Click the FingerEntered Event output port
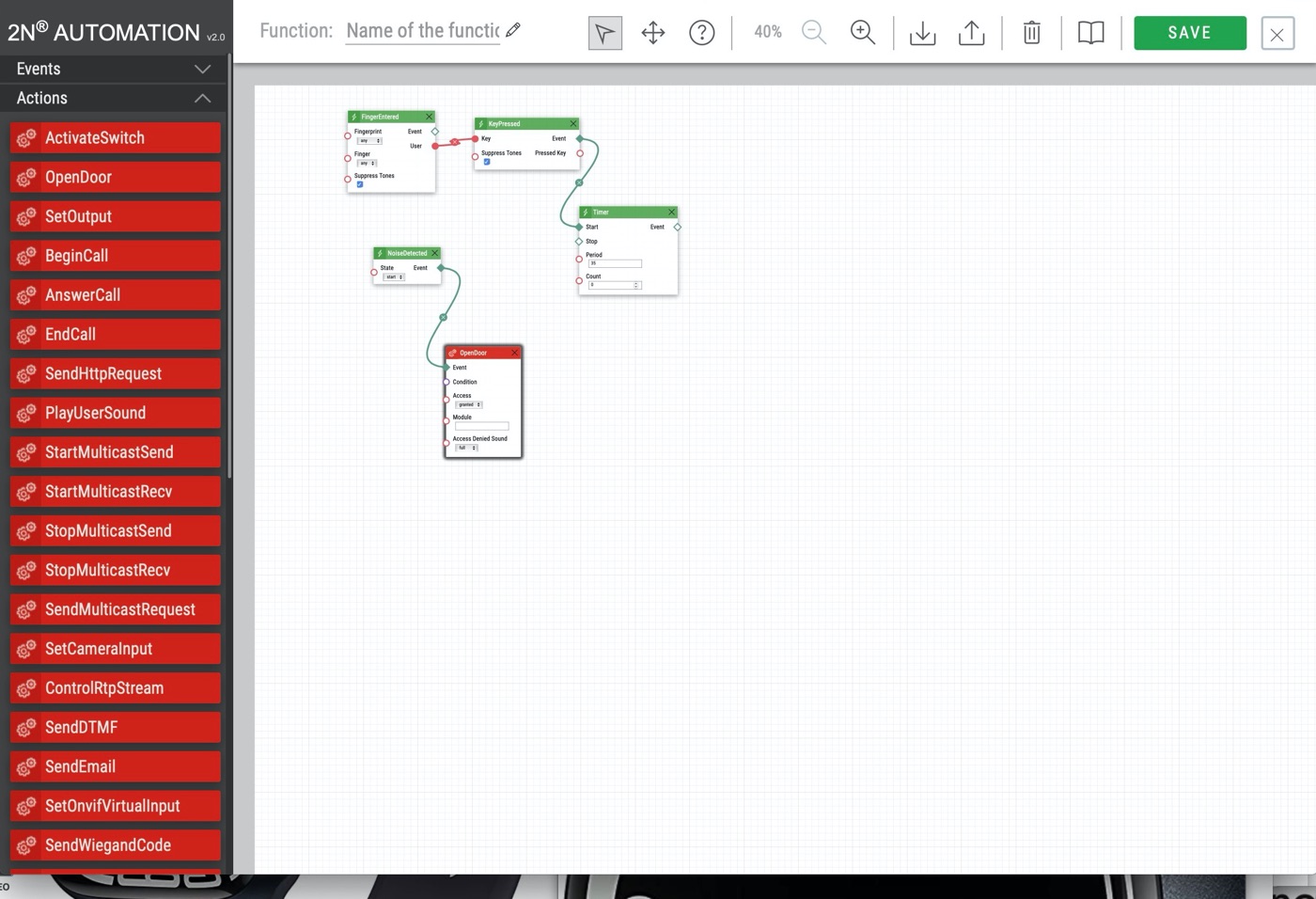 (435, 132)
